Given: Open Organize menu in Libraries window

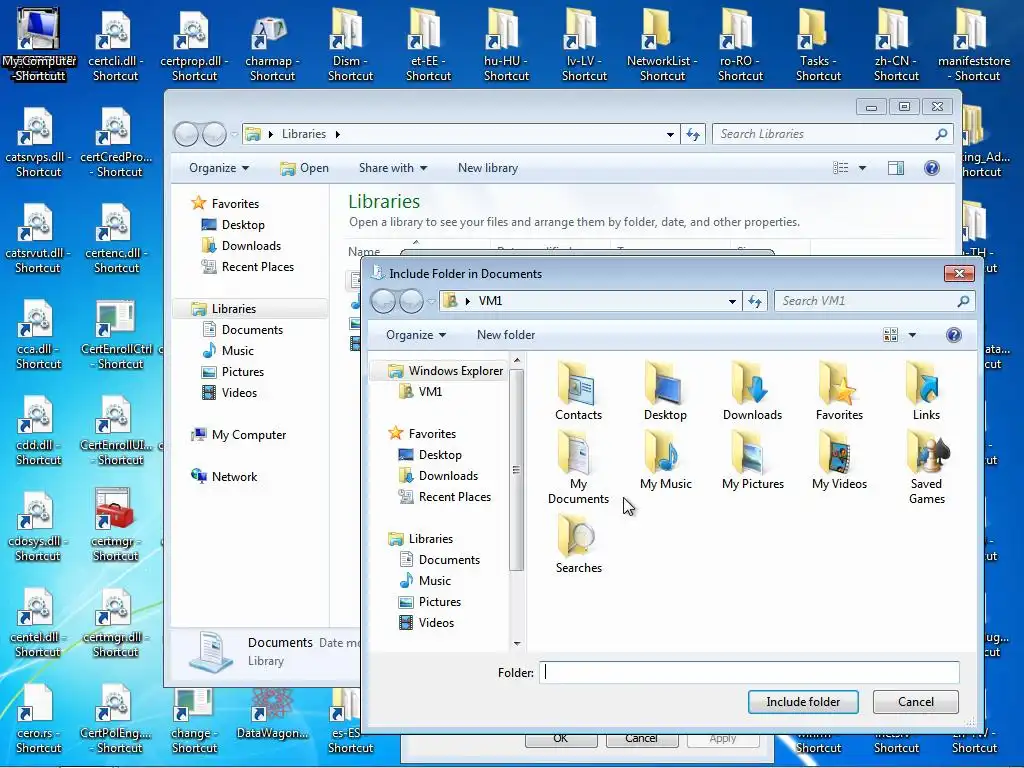Looking at the screenshot, I should pyautogui.click(x=219, y=168).
